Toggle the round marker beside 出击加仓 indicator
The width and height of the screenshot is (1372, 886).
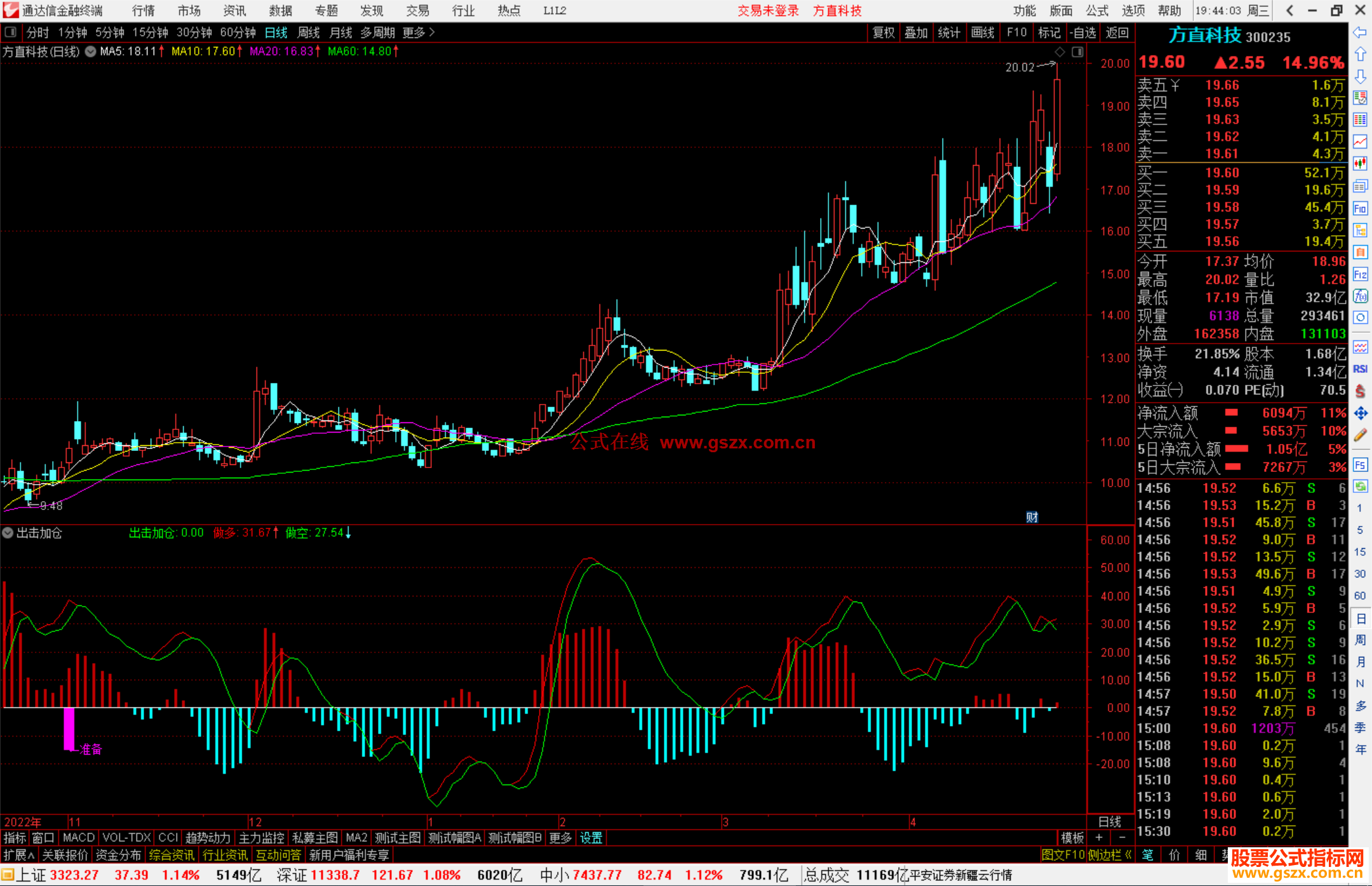click(x=8, y=533)
